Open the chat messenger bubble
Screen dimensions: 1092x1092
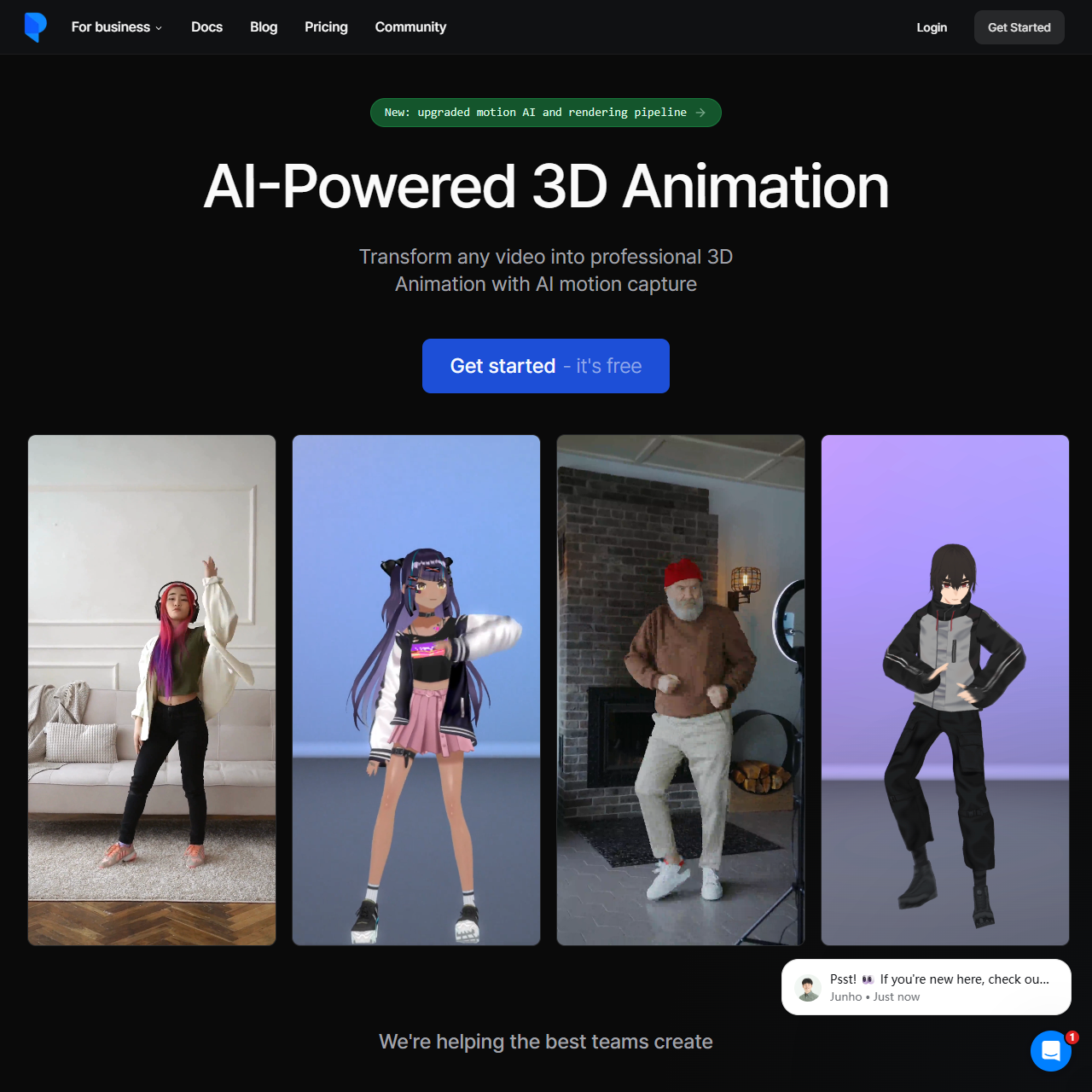[1051, 1051]
